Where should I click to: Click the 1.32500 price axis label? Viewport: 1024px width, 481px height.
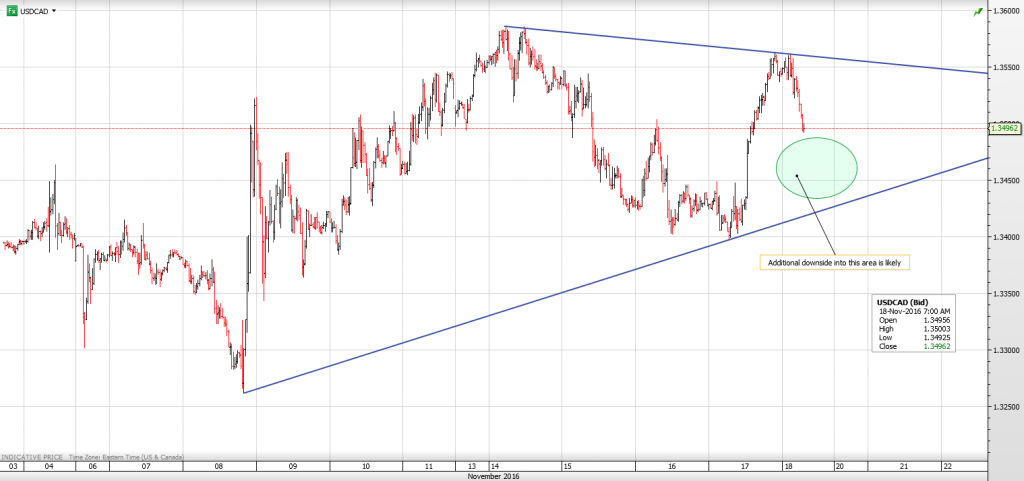[x=1004, y=407]
